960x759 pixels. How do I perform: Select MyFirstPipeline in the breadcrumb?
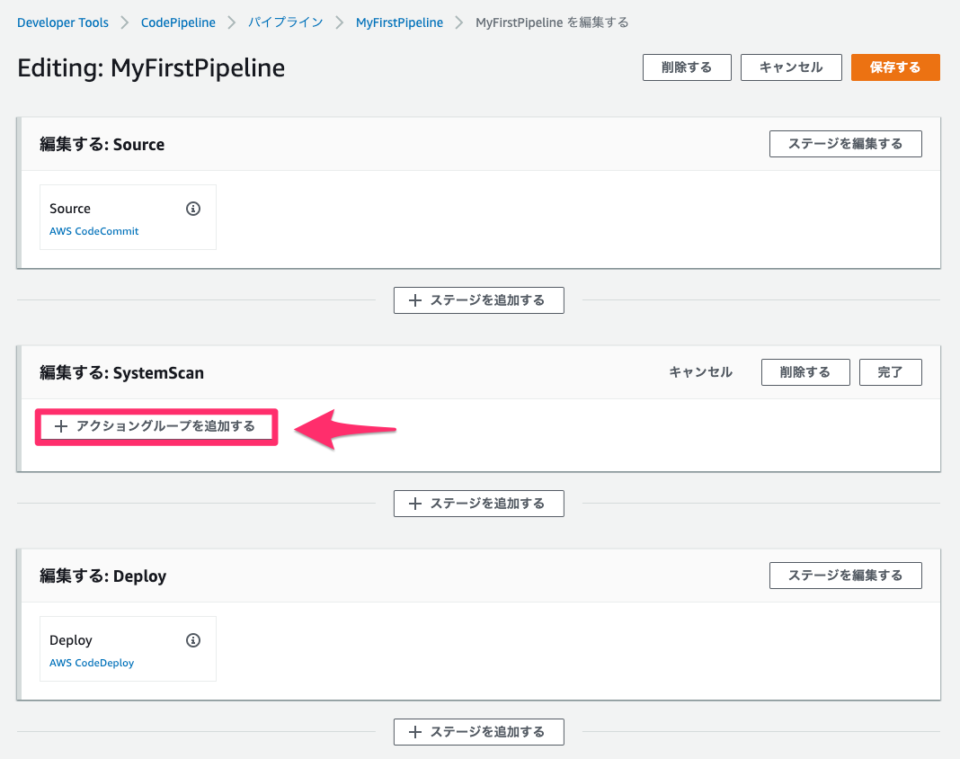399,22
